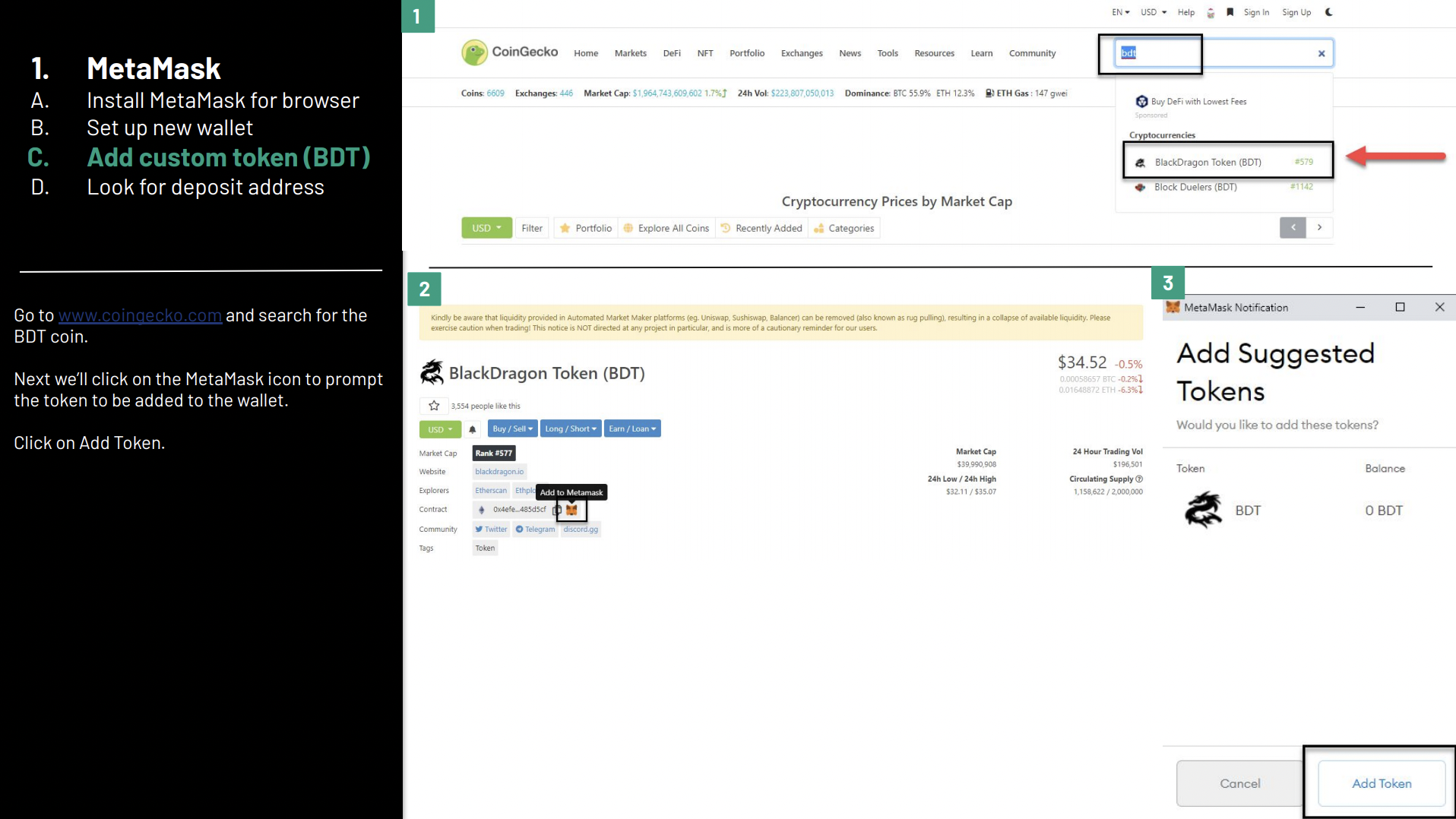1456x819 pixels.
Task: Click Cancel in MetaMask Notification
Action: (1239, 783)
